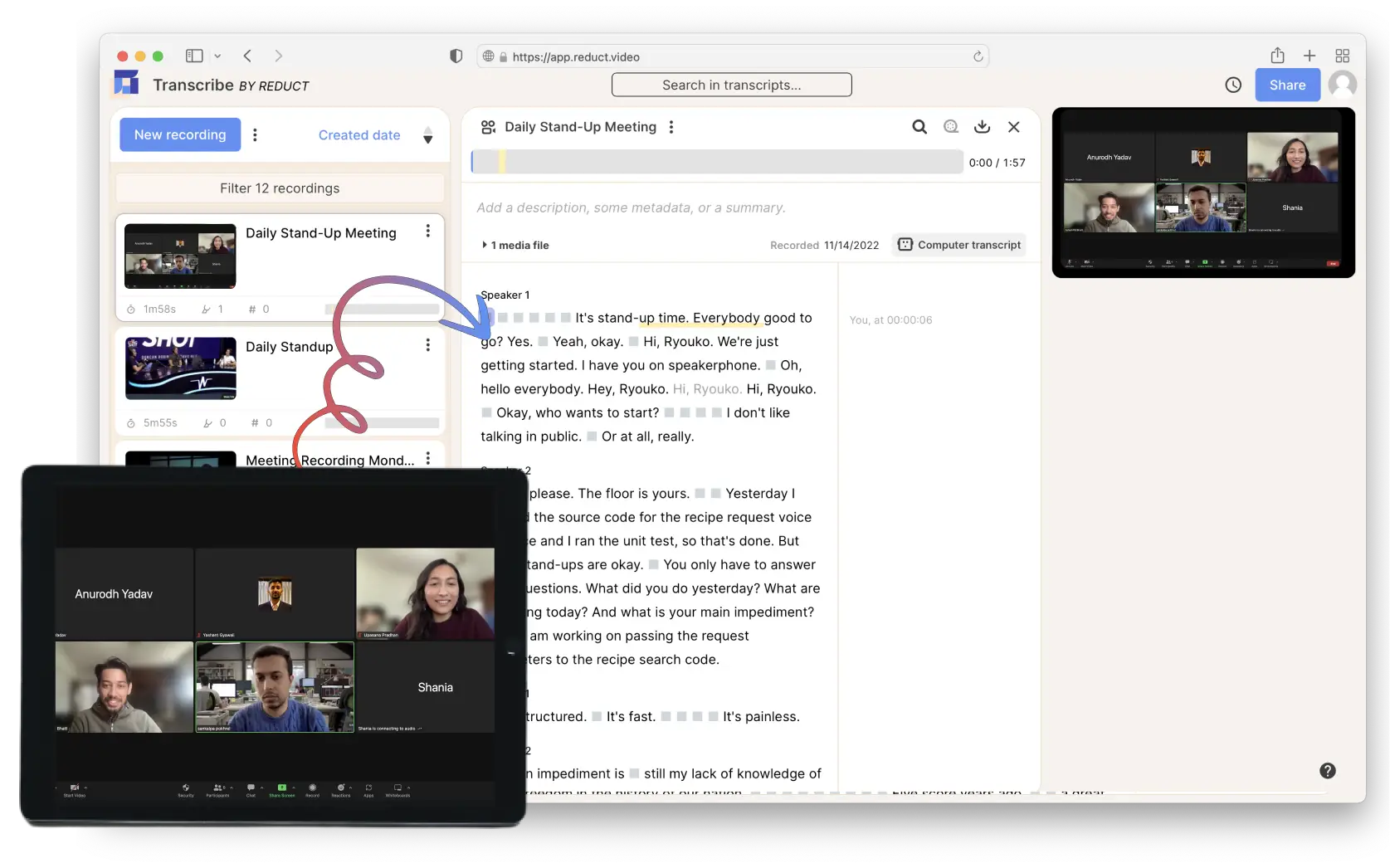Start a New recording
Image resolution: width=1390 pixels, height=868 pixels.
click(180, 134)
